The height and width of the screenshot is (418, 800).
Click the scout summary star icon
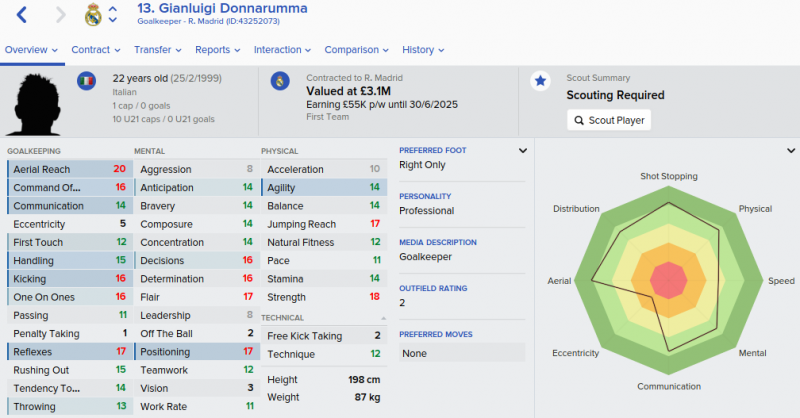540,81
